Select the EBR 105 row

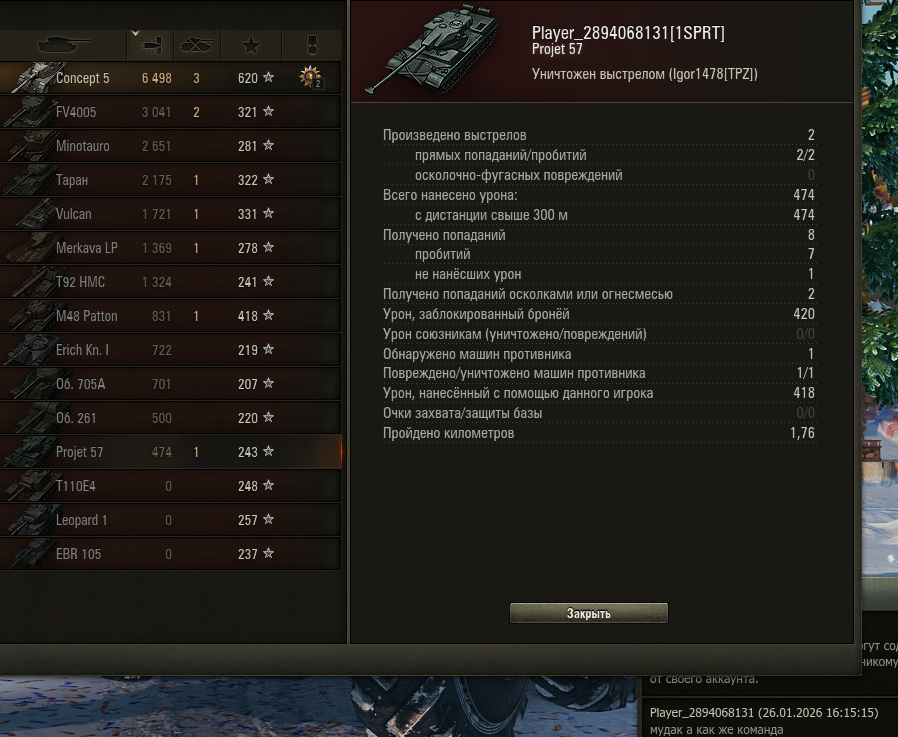point(170,554)
